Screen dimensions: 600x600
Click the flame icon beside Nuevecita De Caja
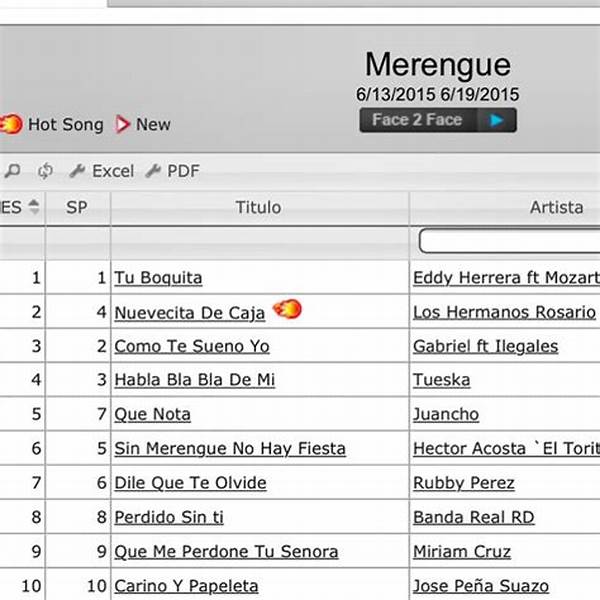[286, 310]
